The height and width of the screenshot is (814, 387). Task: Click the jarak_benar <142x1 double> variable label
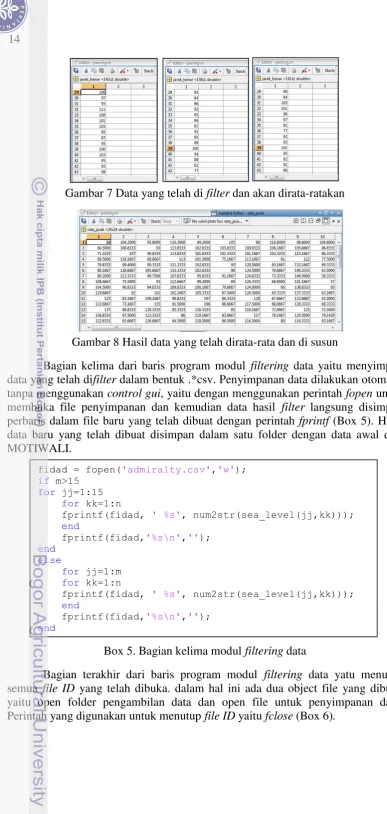(x=104, y=79)
